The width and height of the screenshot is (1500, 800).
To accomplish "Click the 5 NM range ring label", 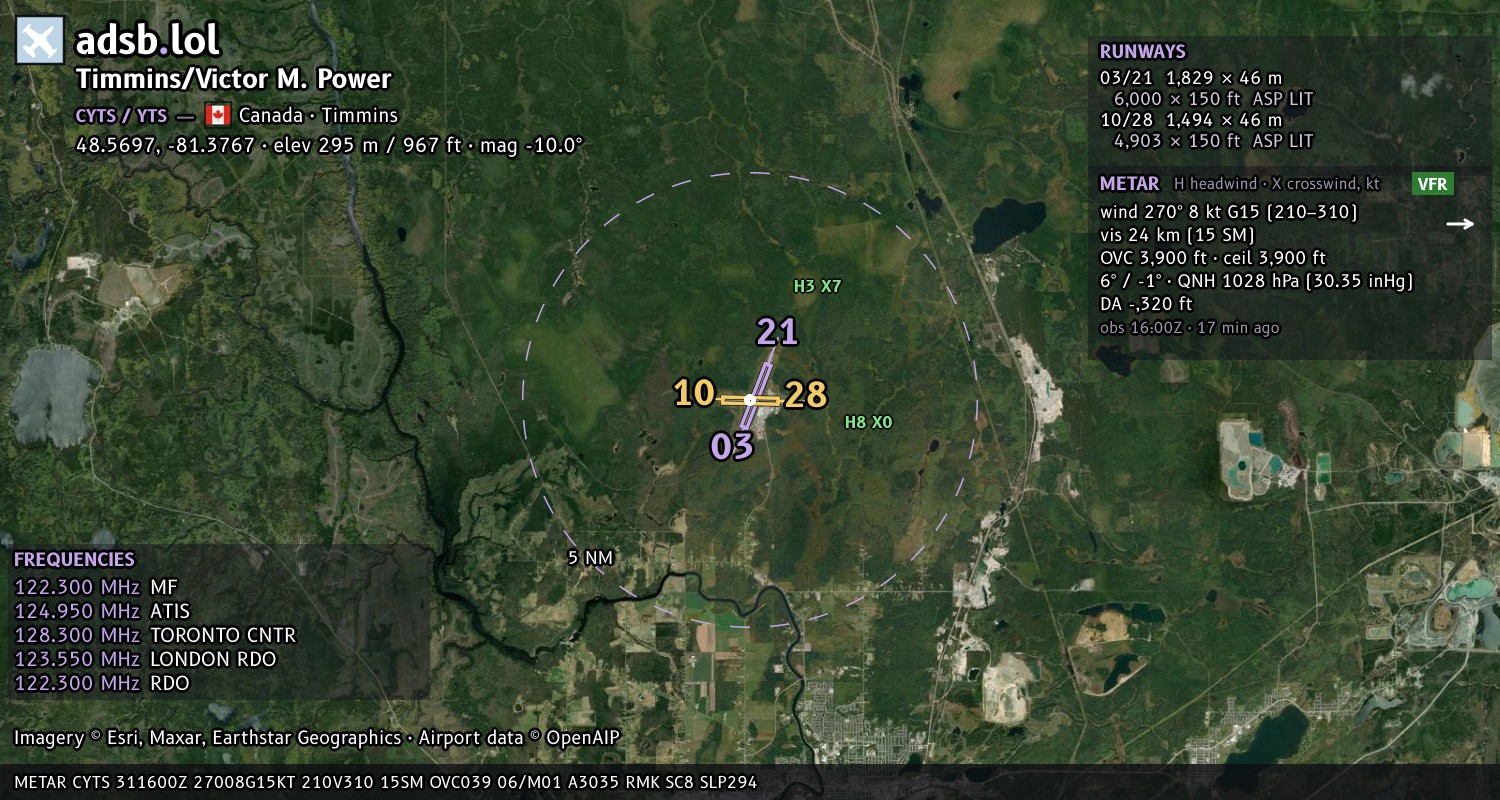I will tap(590, 558).
